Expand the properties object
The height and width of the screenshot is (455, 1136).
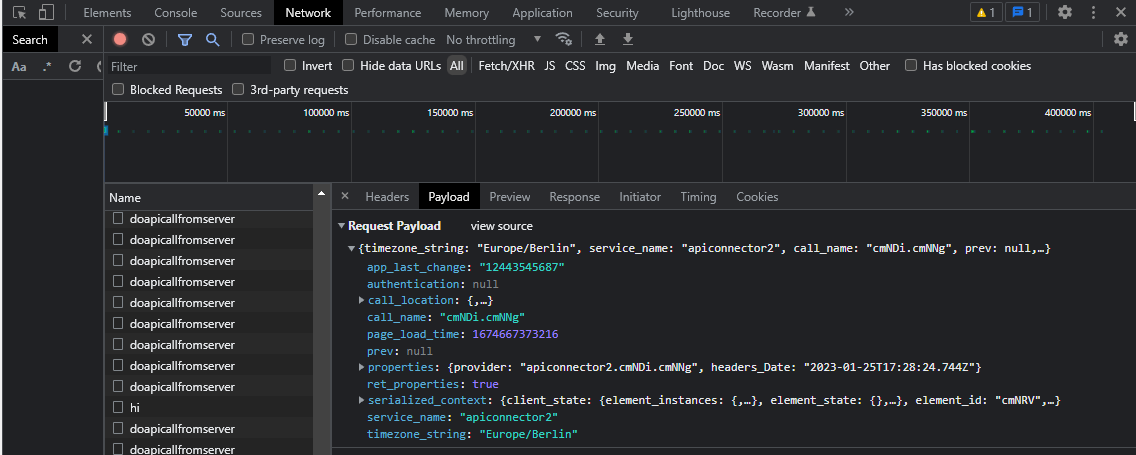click(x=362, y=367)
